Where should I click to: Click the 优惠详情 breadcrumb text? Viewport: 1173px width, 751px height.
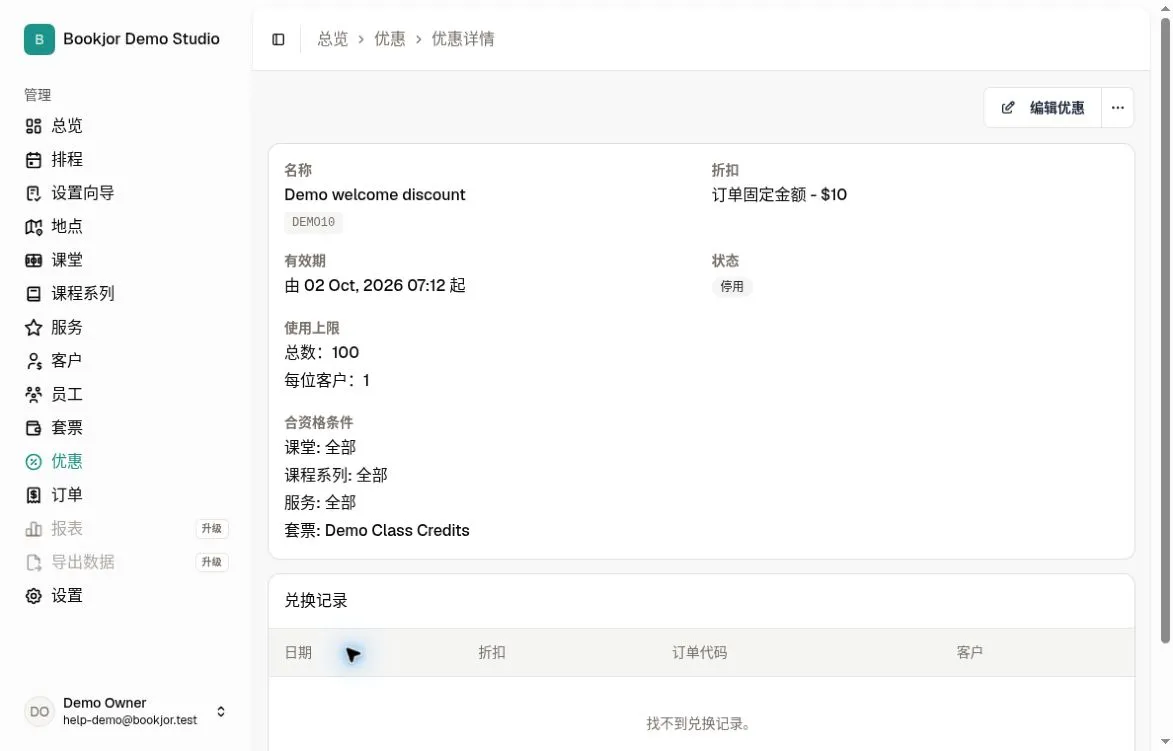[x=463, y=39]
